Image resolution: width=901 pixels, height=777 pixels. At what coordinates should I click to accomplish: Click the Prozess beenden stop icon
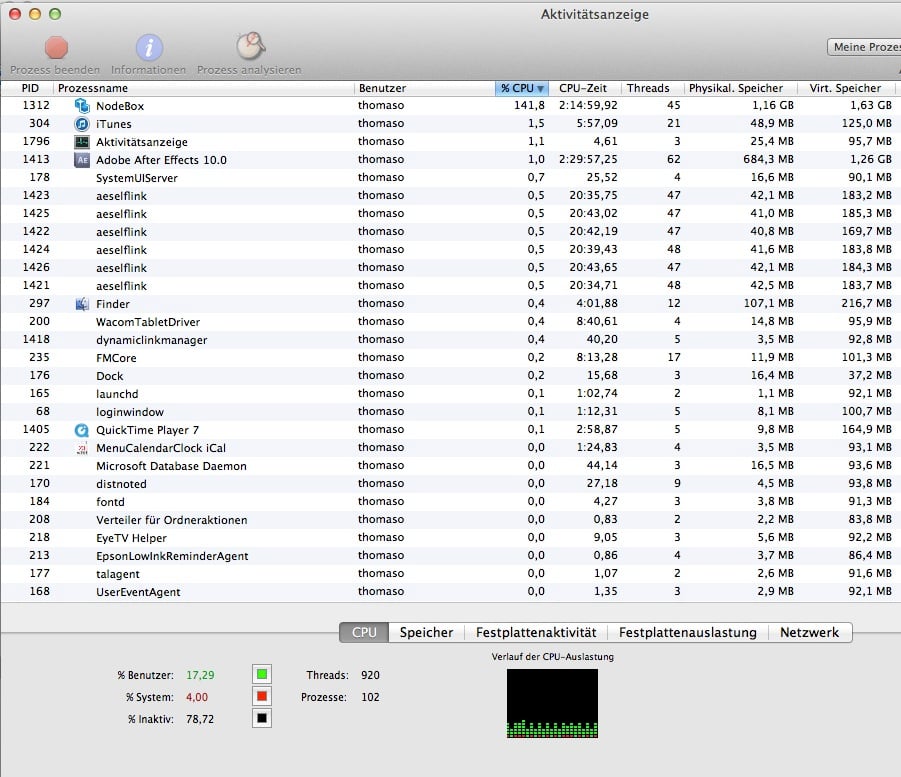pyautogui.click(x=56, y=48)
